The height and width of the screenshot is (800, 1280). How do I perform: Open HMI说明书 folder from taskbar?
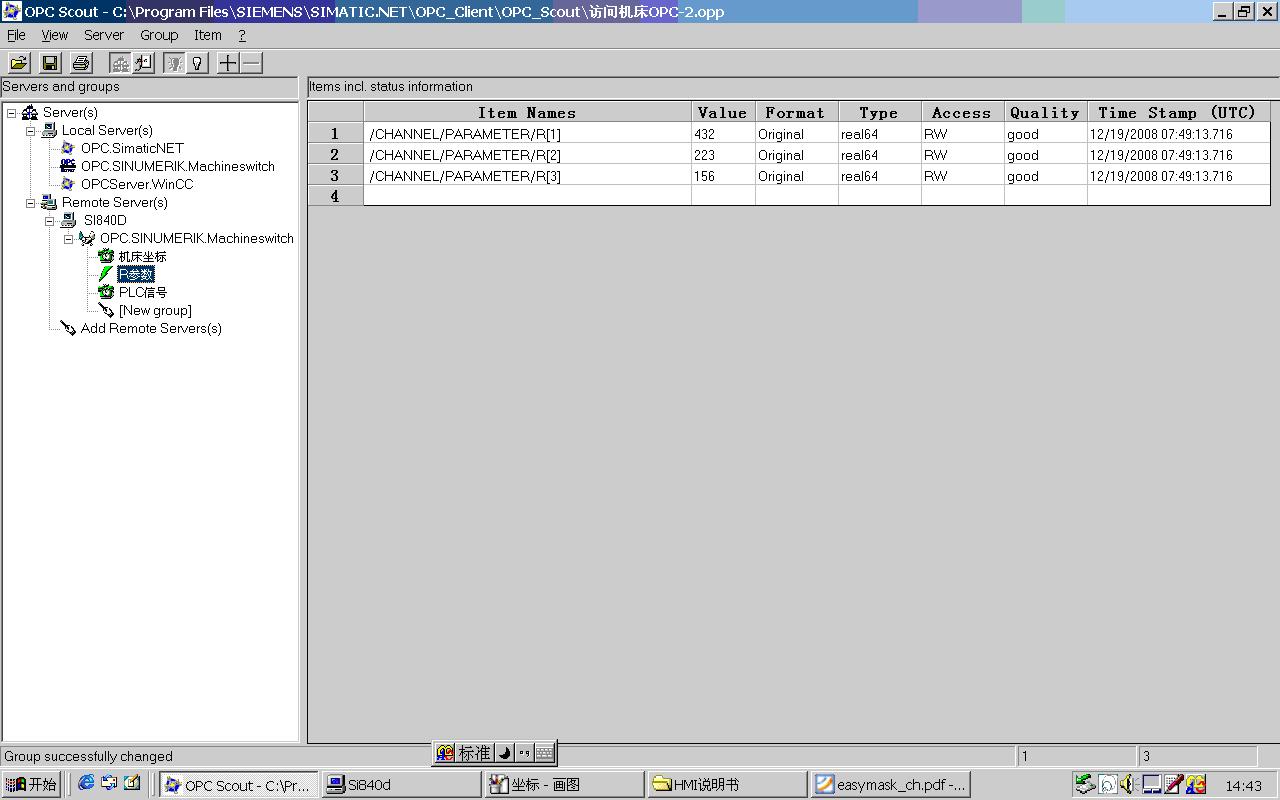pos(727,785)
